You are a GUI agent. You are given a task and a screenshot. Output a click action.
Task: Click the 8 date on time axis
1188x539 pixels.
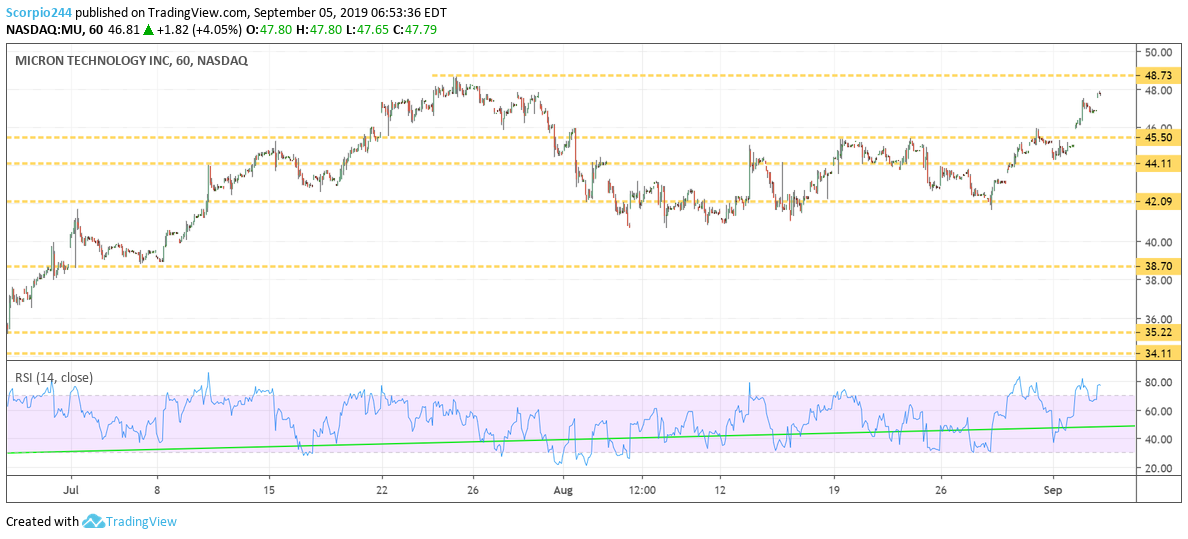pos(158,490)
